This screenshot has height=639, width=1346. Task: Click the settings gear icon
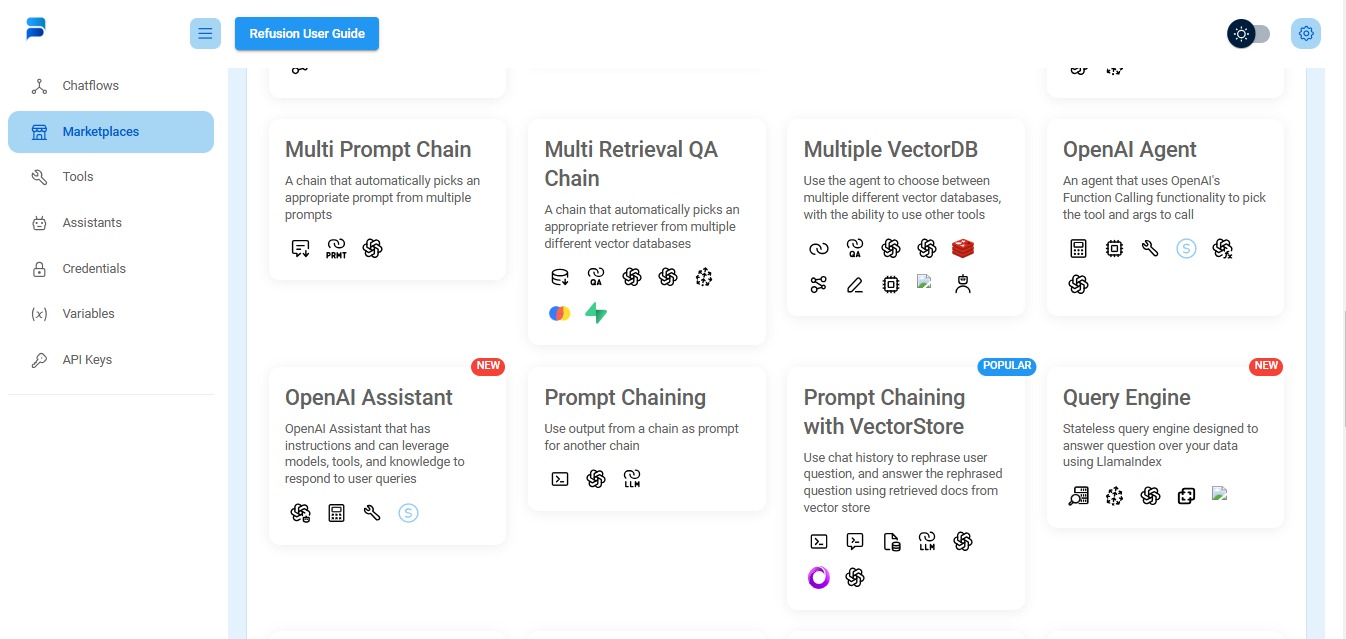1305,33
